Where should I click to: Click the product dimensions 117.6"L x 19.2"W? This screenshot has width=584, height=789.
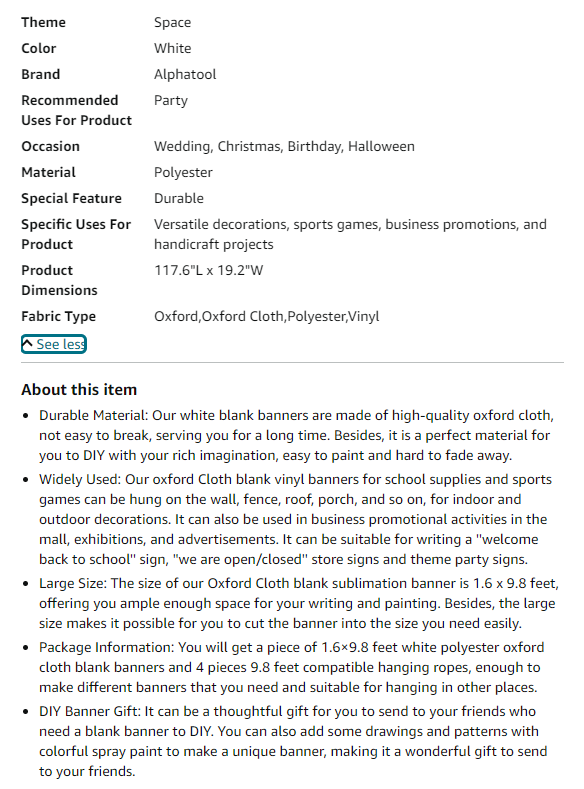point(208,270)
